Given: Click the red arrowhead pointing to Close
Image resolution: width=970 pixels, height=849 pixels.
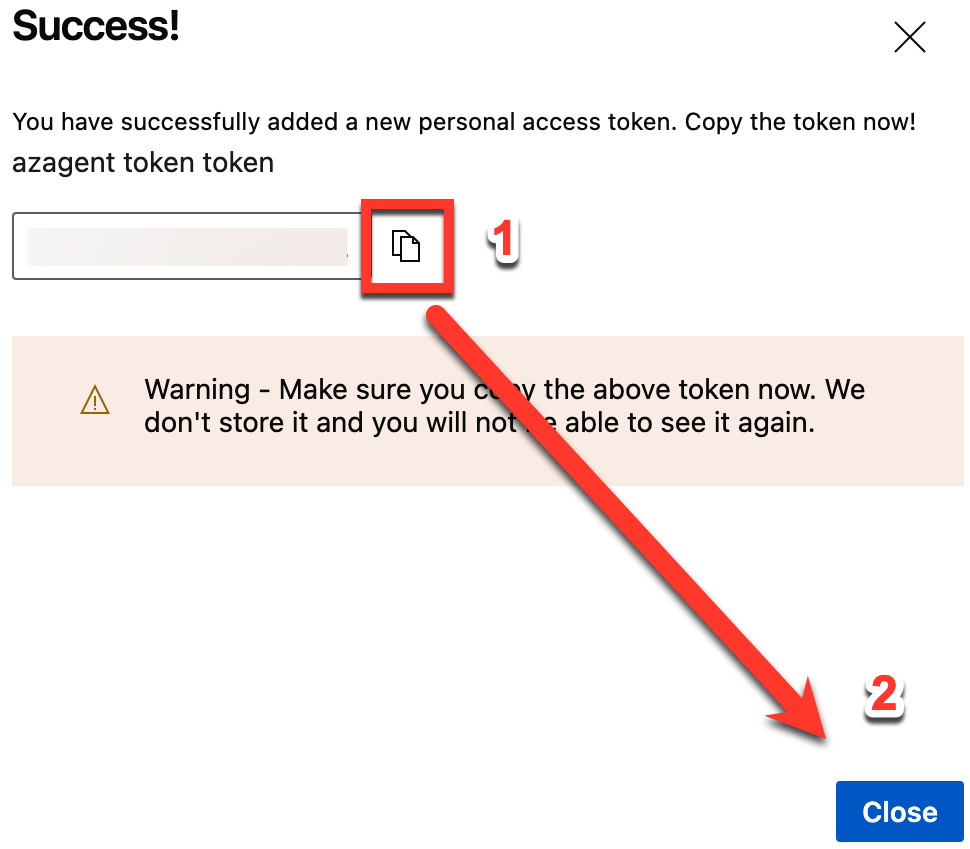Looking at the screenshot, I should 802,710.
